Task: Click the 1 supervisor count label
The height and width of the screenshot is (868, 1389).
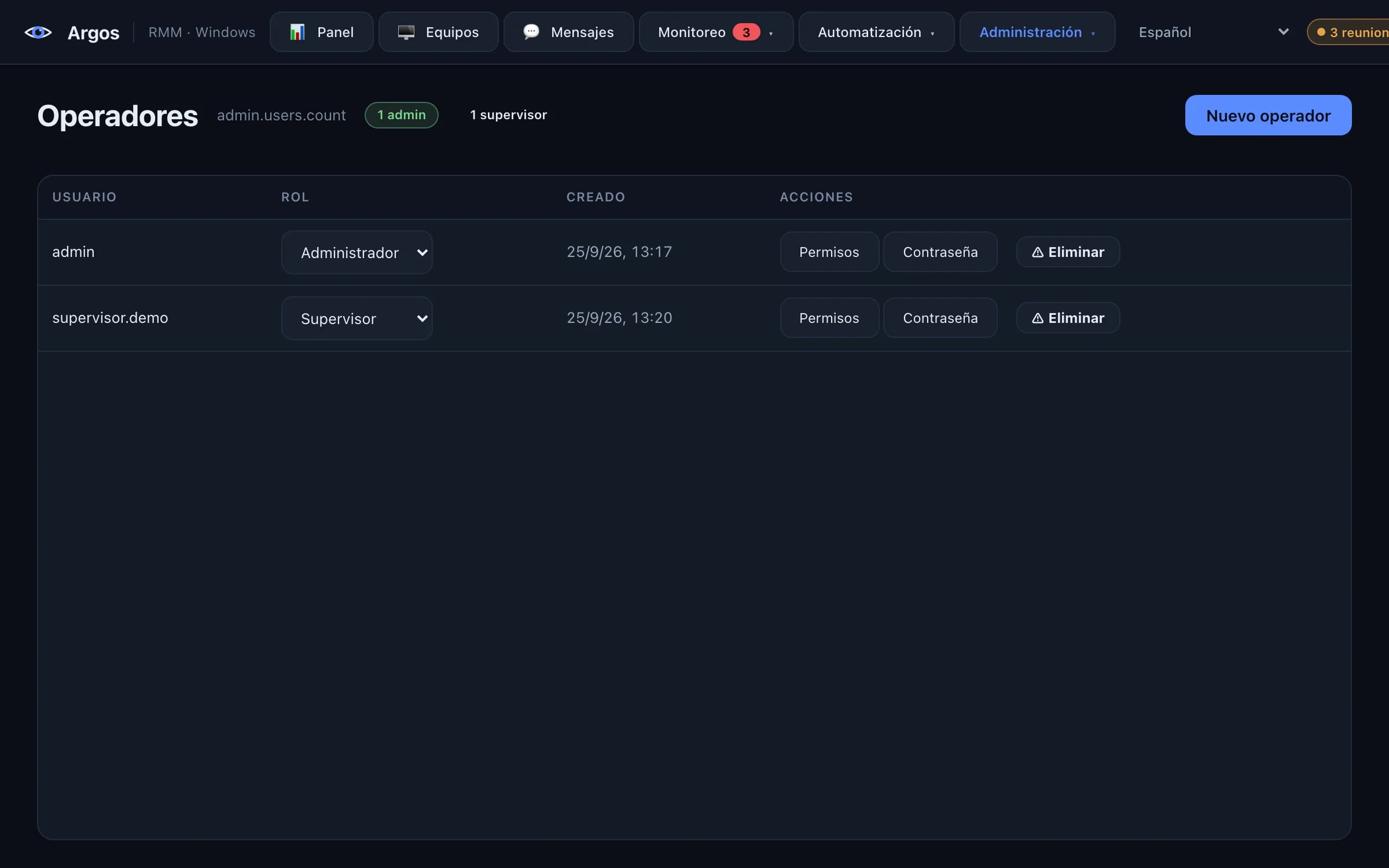Action: pos(508,115)
